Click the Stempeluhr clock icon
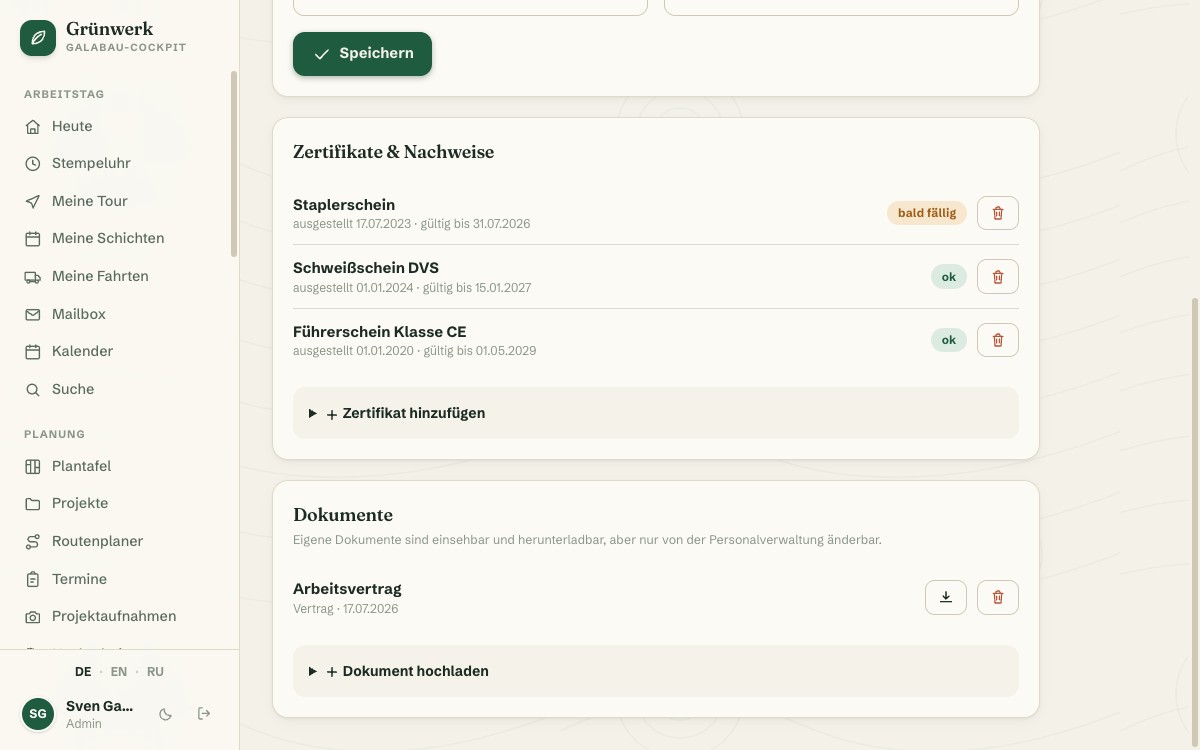 click(x=33, y=163)
